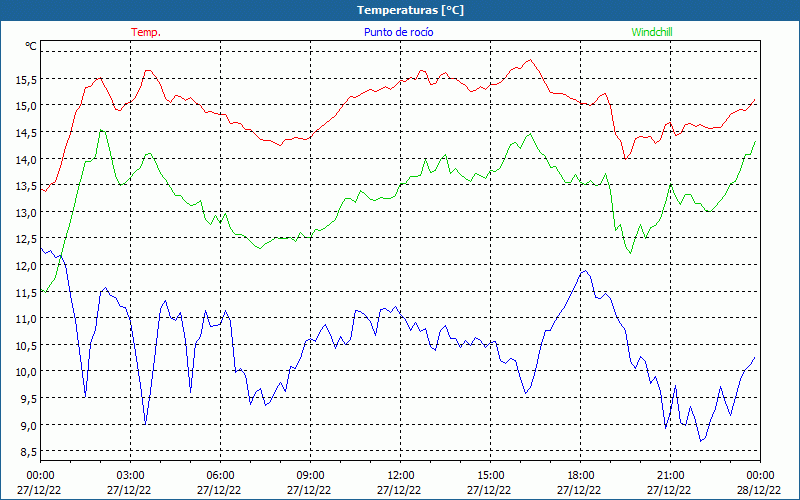
Task: Click the 27/12/22 date beneath 21:00
Action: click(x=669, y=490)
